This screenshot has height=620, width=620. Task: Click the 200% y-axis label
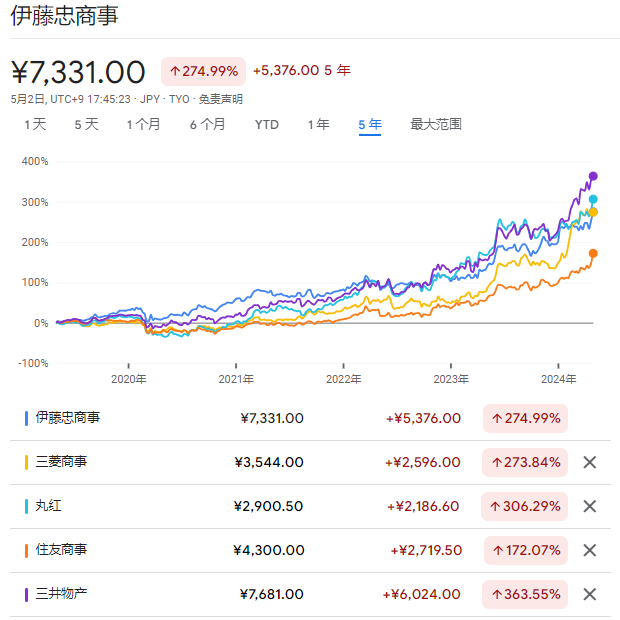coord(35,242)
